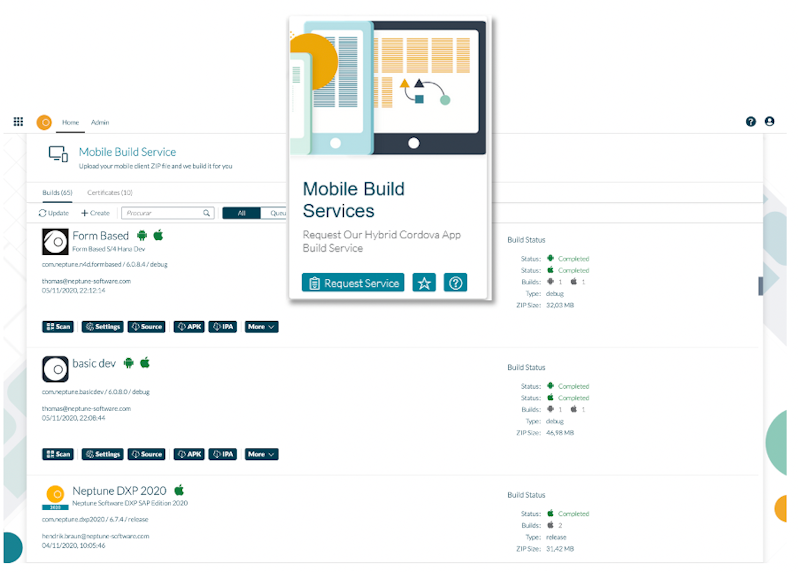Viewport: 800px width, 572px height.
Task: Click the vertical scrollbar handle
Action: tap(760, 285)
